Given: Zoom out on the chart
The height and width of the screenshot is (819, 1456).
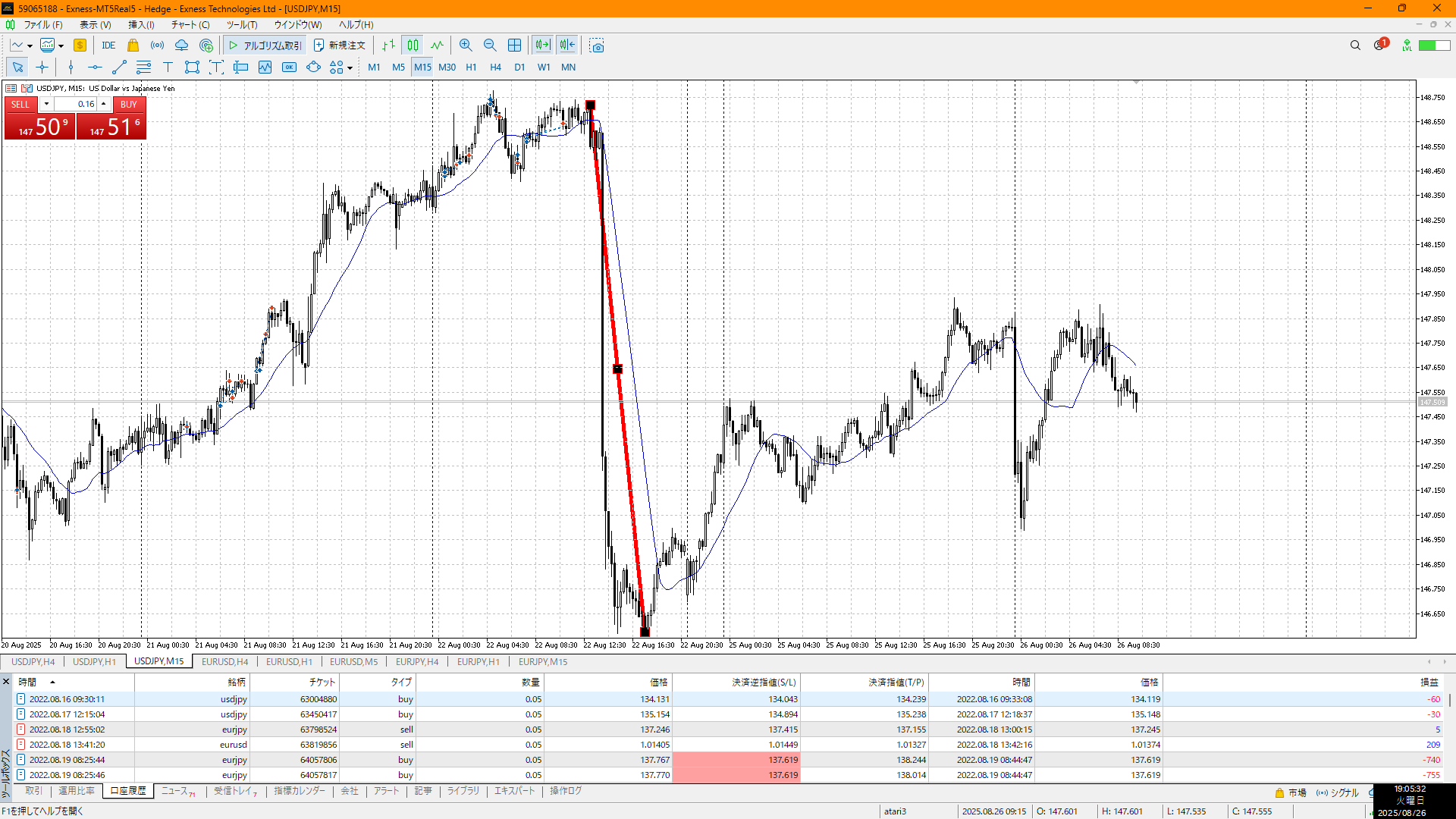Looking at the screenshot, I should [x=490, y=45].
